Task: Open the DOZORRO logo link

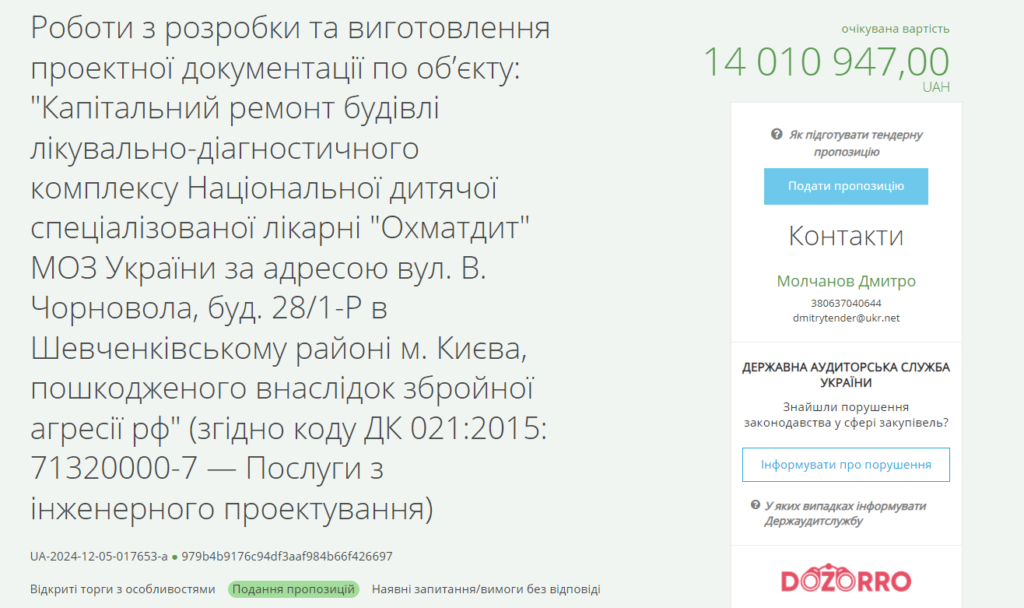Action: [846, 579]
